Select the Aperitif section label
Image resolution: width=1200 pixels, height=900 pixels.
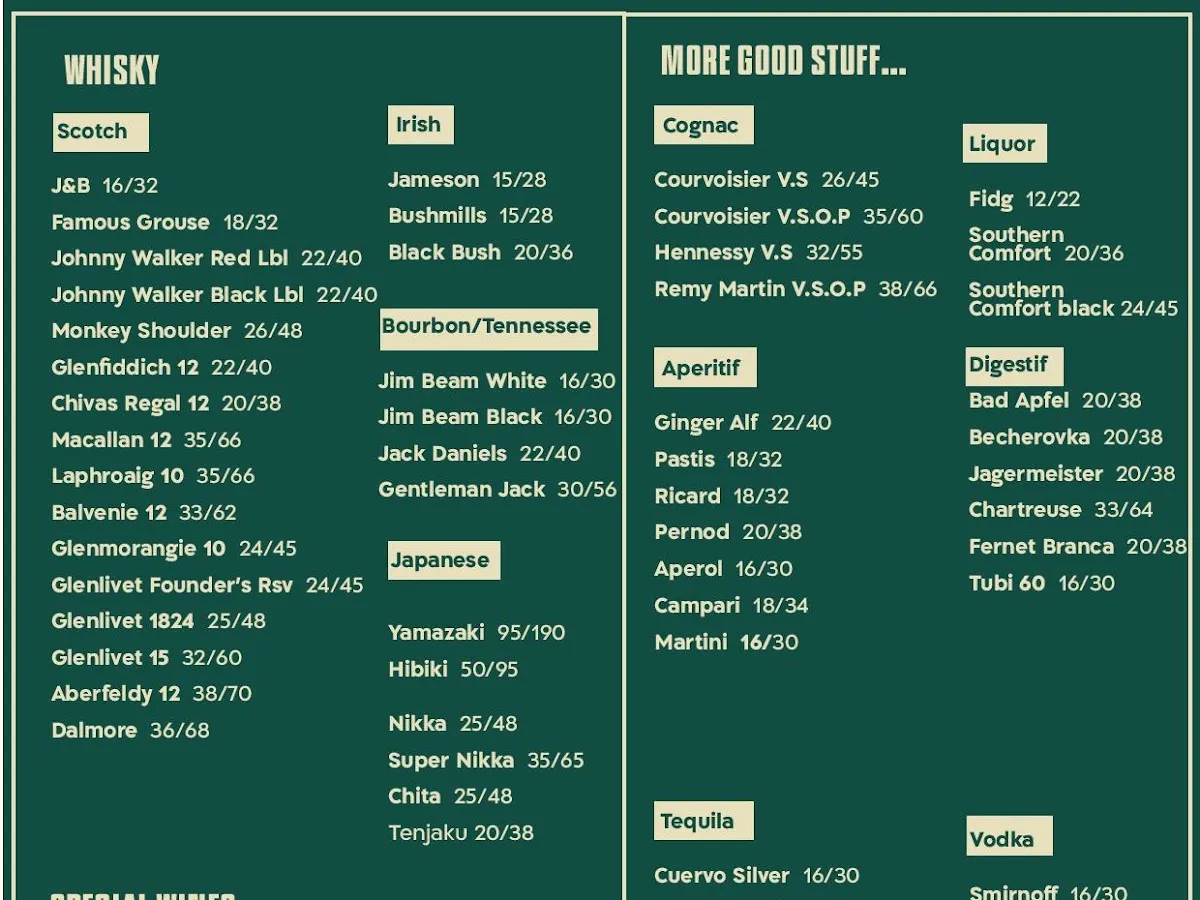click(704, 368)
